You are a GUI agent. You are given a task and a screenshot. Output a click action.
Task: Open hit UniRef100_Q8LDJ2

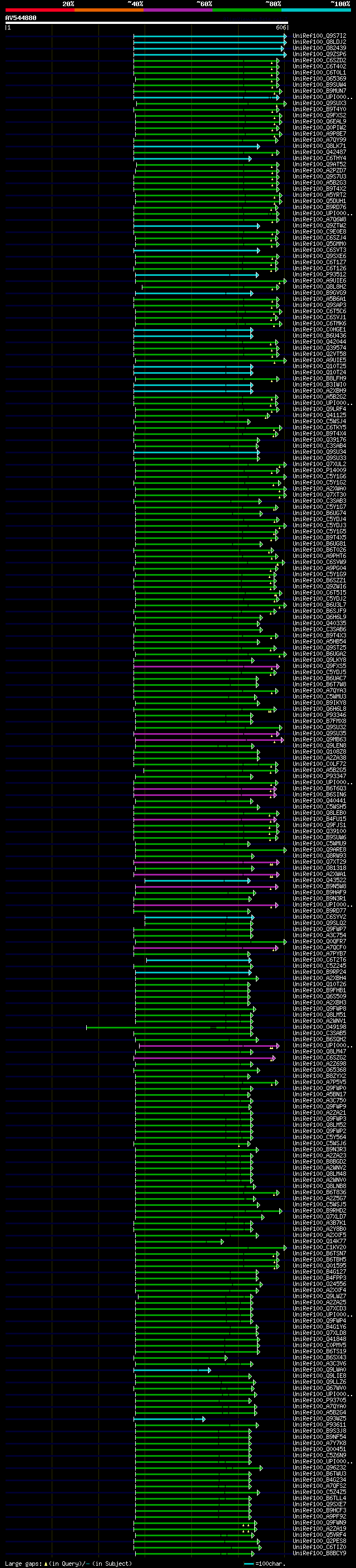pyautogui.click(x=319, y=42)
